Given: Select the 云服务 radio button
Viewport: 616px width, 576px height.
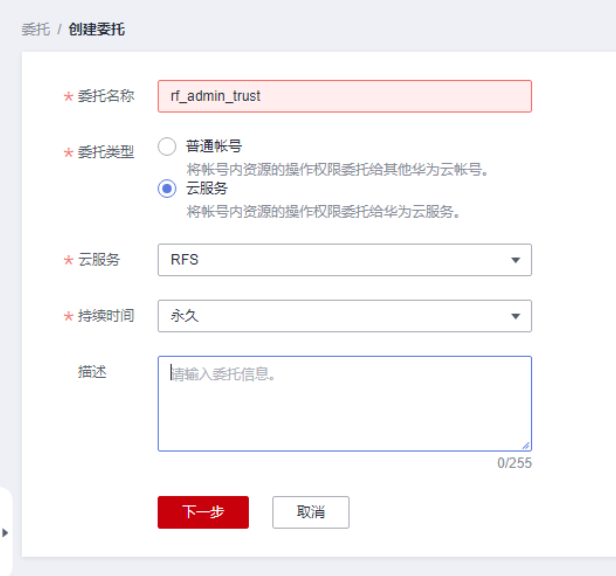Looking at the screenshot, I should 167,189.
